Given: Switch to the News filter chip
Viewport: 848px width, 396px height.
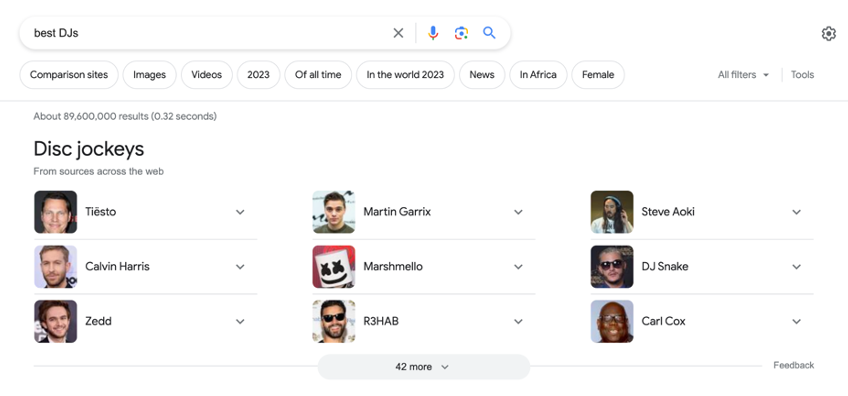Looking at the screenshot, I should click(x=482, y=75).
